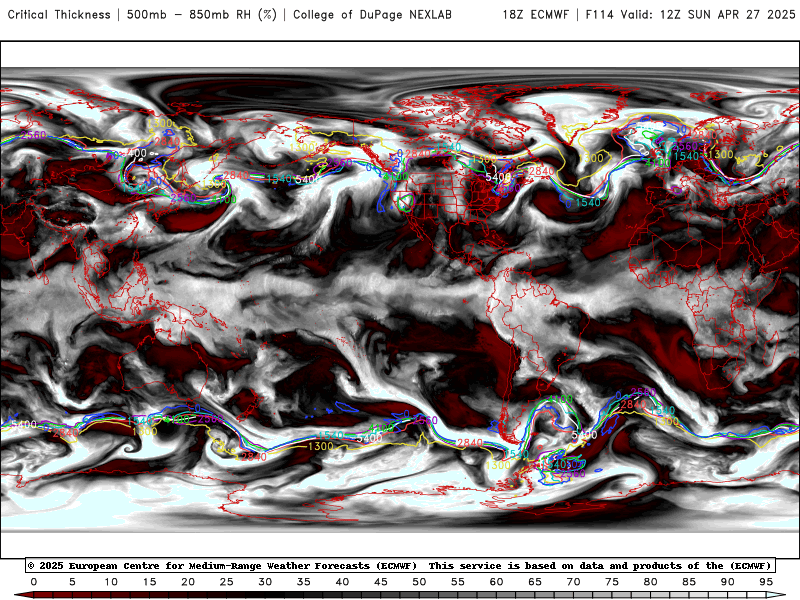This screenshot has height=600, width=800.
Task: Click the 85 label on the color scale
Action: 689,582
